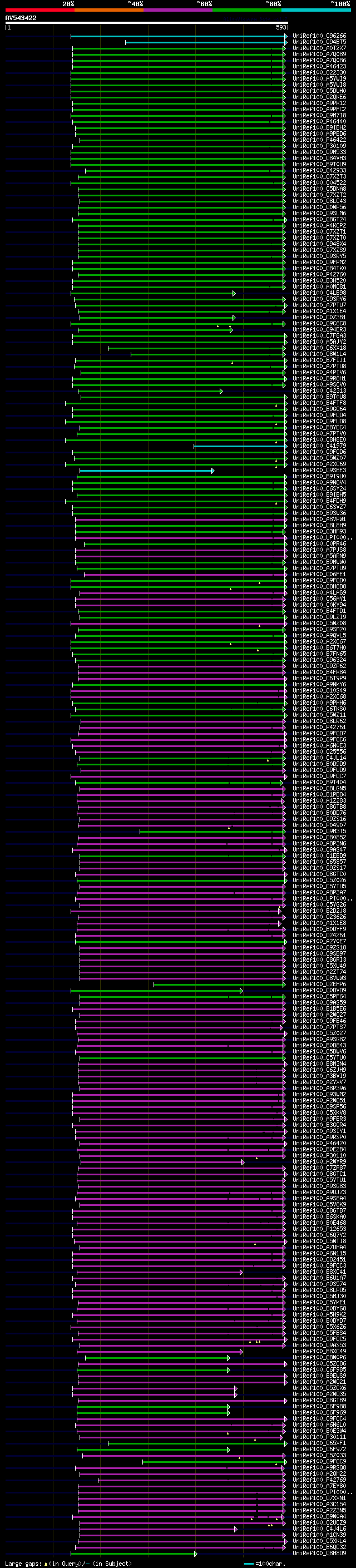Viewport: 356px width, 1568px height.
Task: Select hit label UniRef100_A1X1E4
Action: [x=319, y=311]
